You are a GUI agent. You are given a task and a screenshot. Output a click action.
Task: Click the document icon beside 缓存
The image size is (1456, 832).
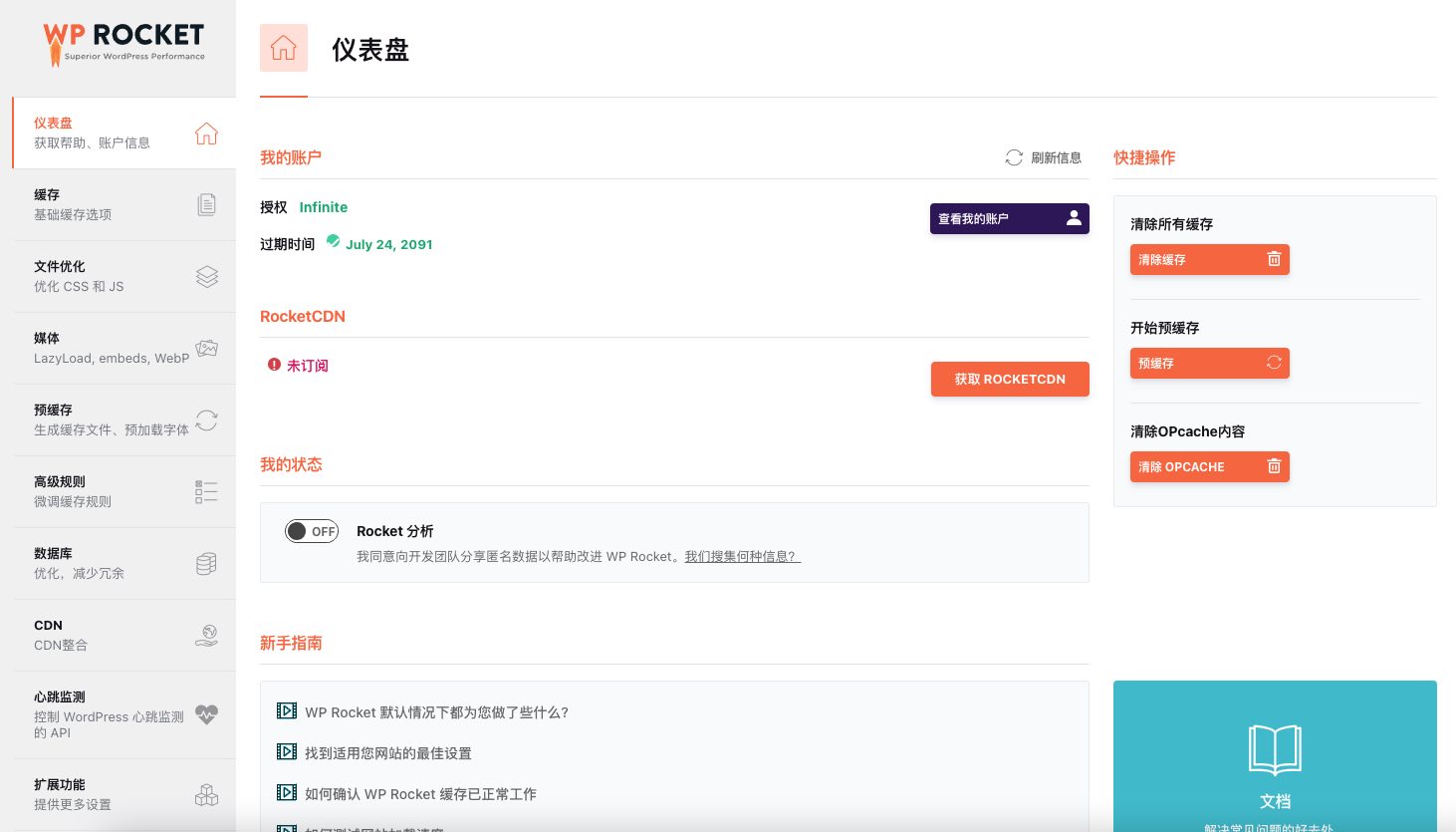point(206,204)
